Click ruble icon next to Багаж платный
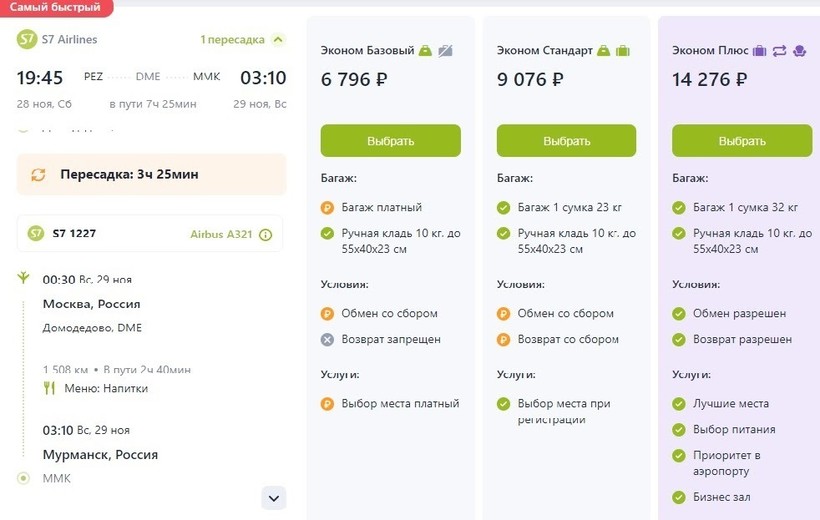 pyautogui.click(x=327, y=208)
